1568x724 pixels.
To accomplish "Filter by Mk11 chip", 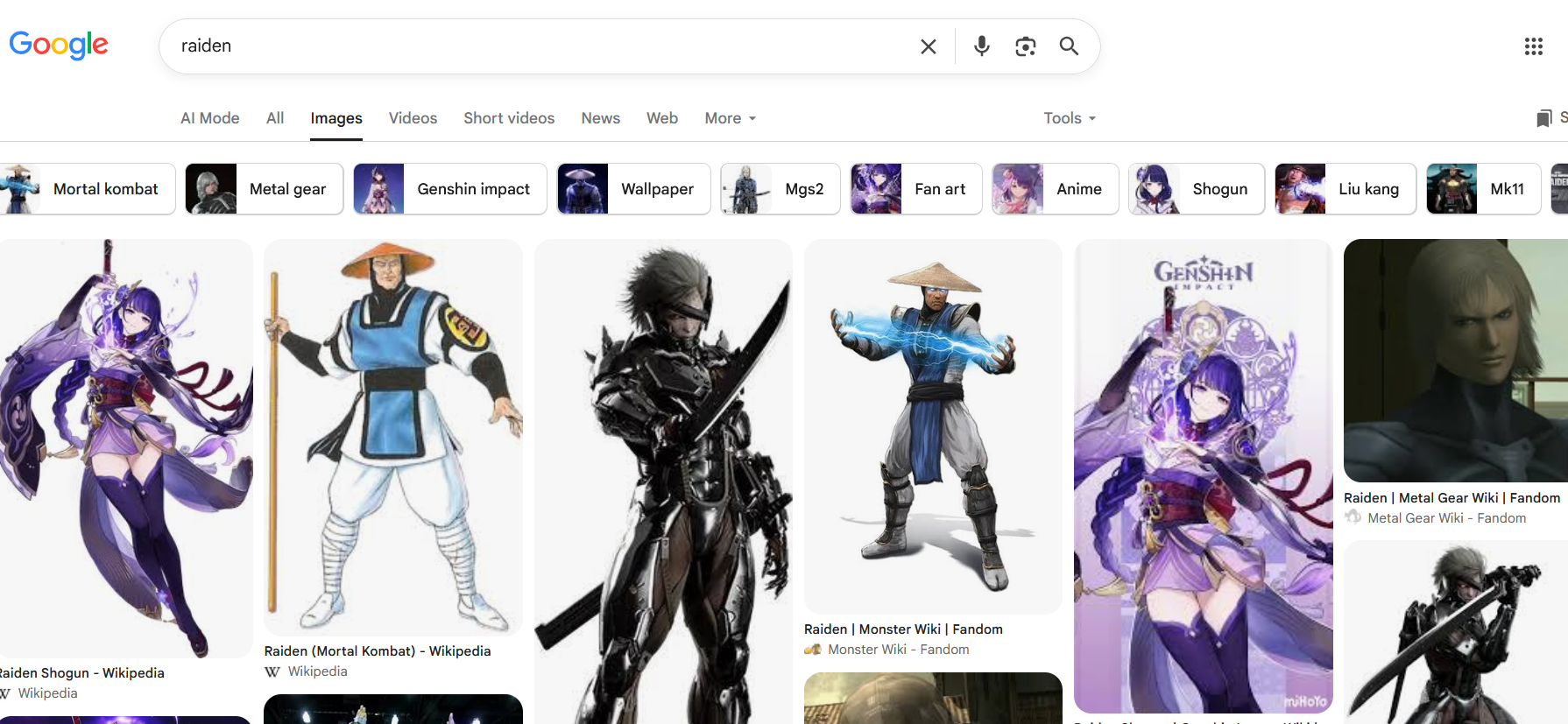I will [1484, 189].
